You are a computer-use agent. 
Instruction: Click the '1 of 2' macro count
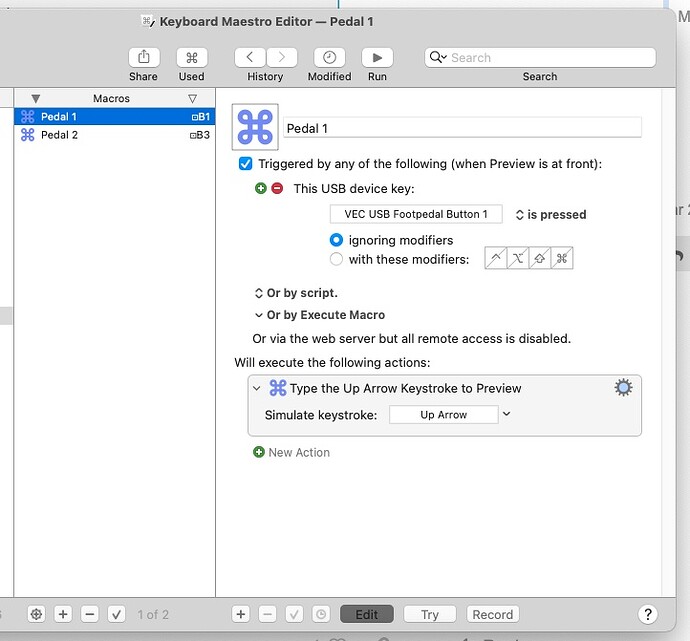[153, 615]
